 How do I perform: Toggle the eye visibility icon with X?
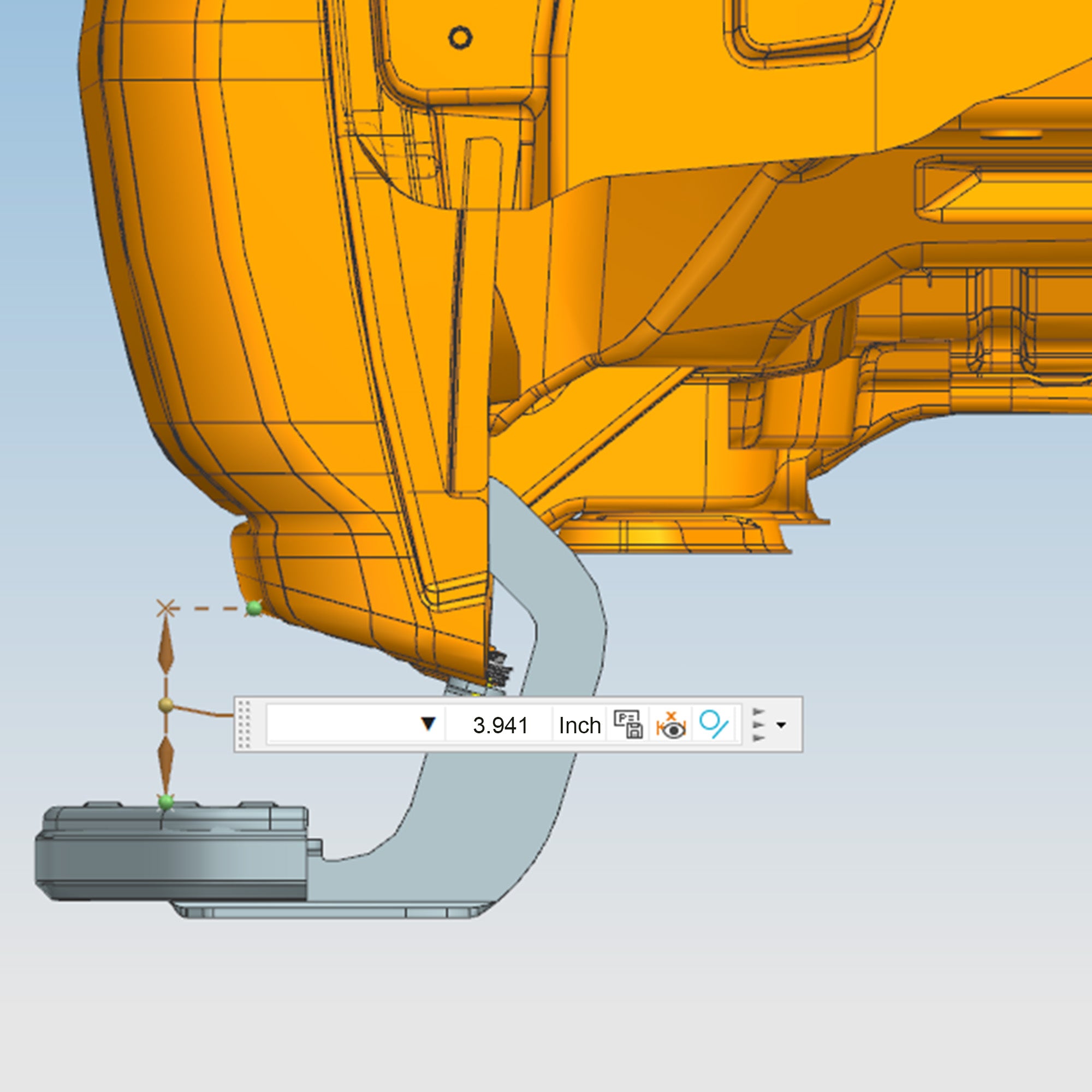[x=671, y=725]
